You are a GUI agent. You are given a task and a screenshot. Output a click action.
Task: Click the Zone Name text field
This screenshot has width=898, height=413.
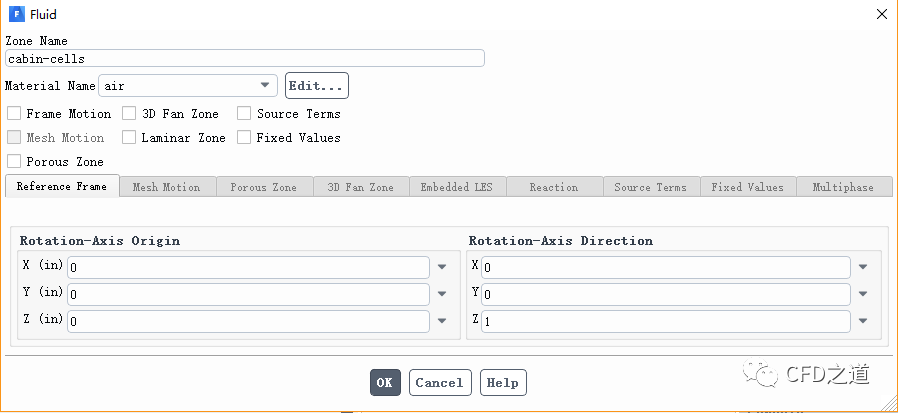(245, 59)
